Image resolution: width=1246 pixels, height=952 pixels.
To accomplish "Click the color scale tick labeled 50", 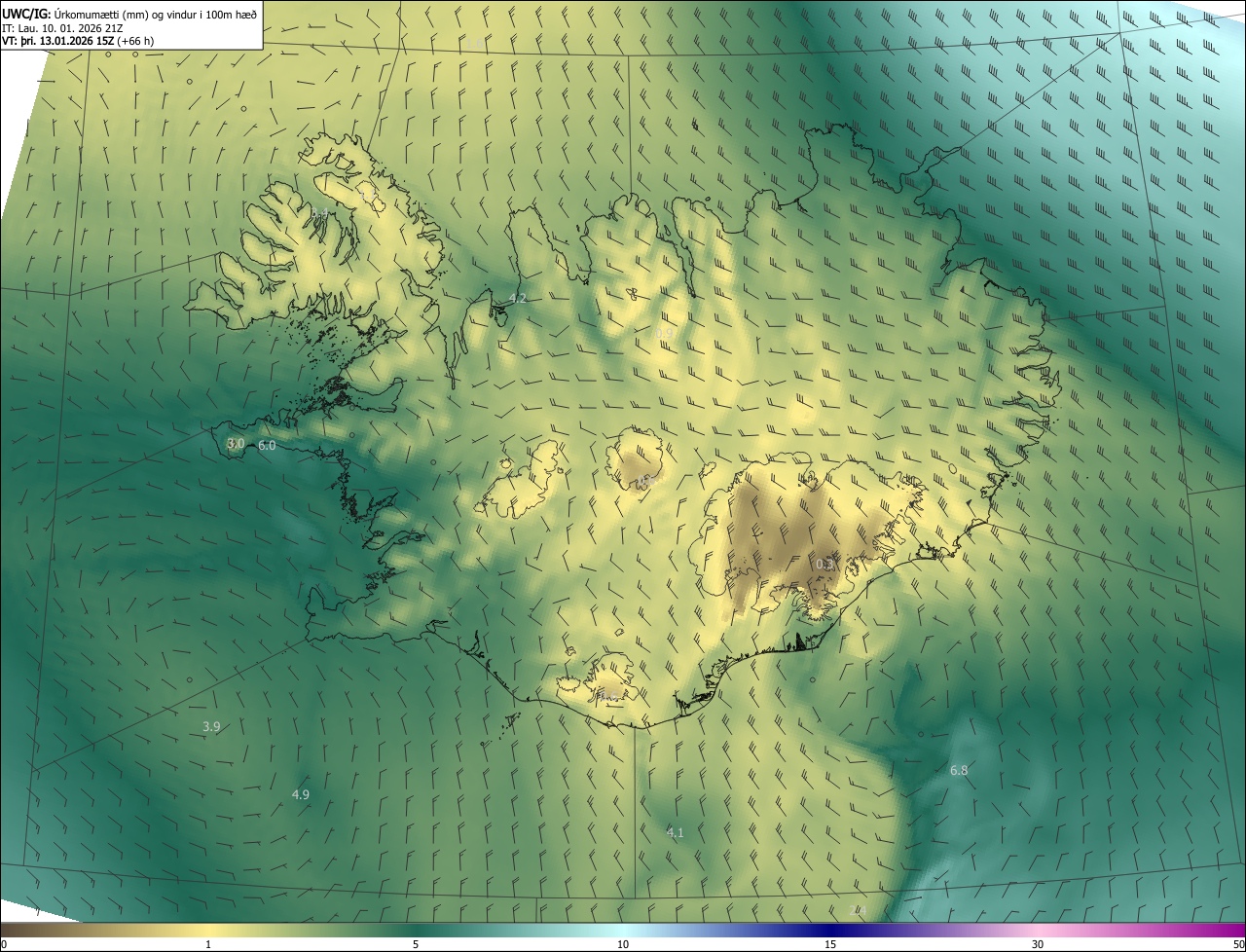I will pyautogui.click(x=1238, y=944).
